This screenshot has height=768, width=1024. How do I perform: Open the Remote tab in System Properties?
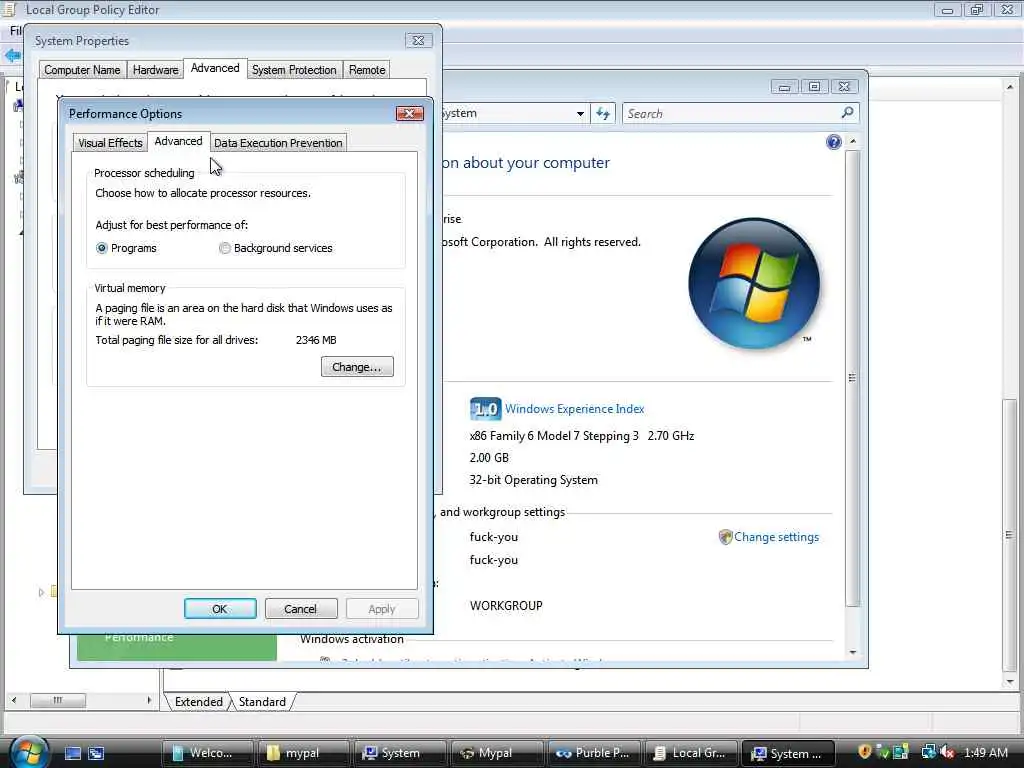367,70
